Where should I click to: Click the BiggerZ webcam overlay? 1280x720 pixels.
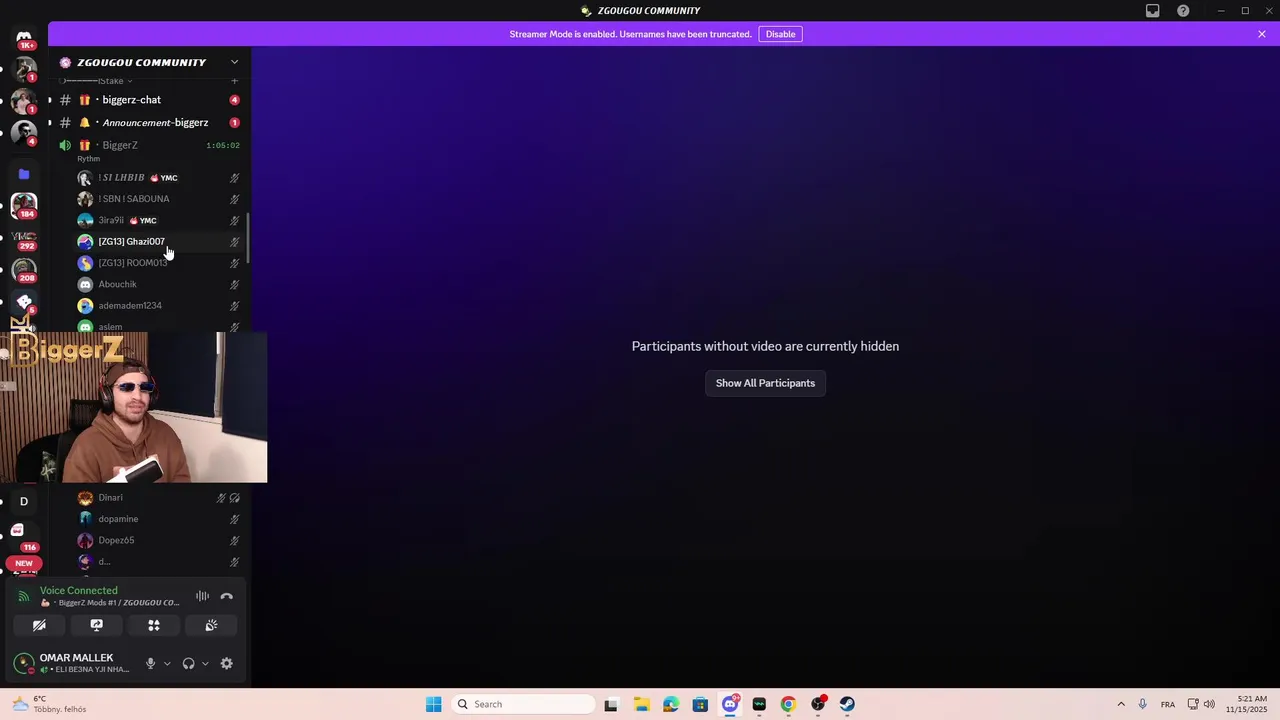point(133,408)
